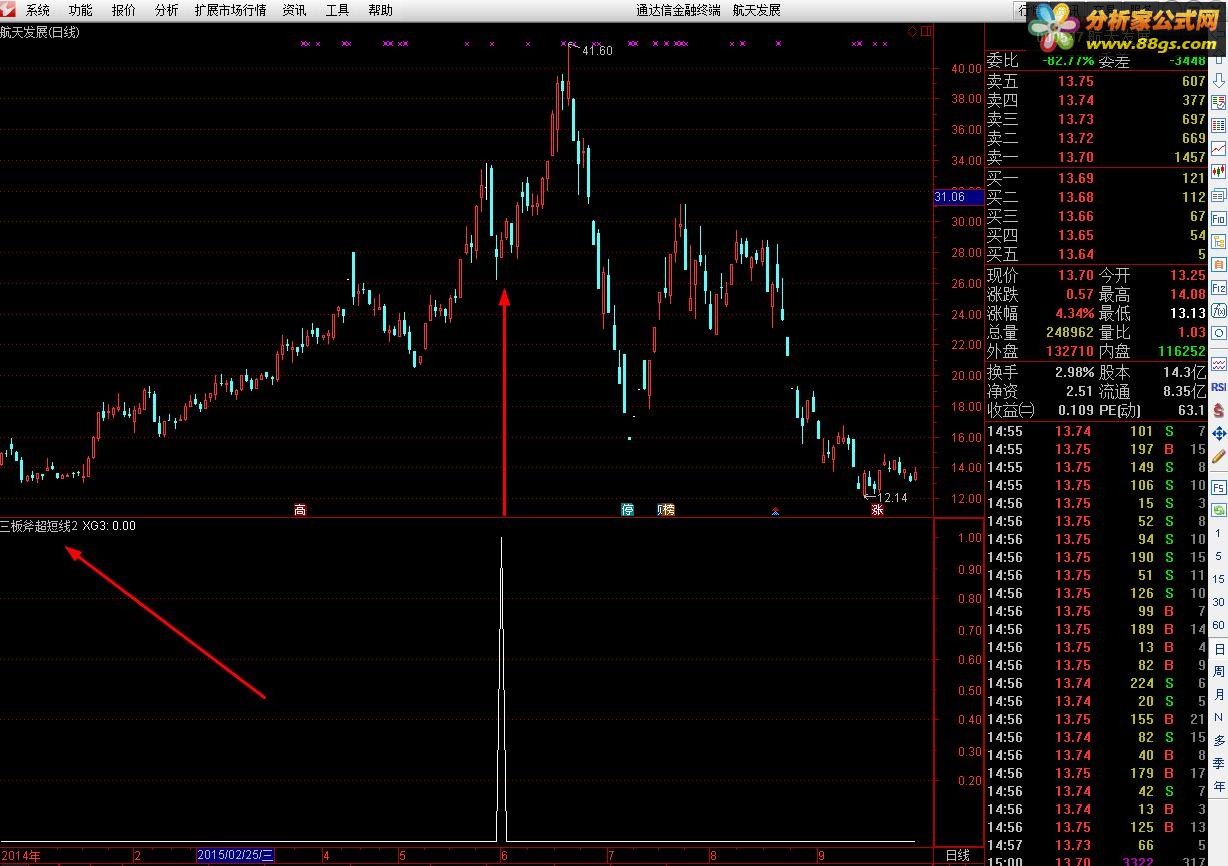Click the red diamond icon near chart top-right

pyautogui.click(x=912, y=32)
